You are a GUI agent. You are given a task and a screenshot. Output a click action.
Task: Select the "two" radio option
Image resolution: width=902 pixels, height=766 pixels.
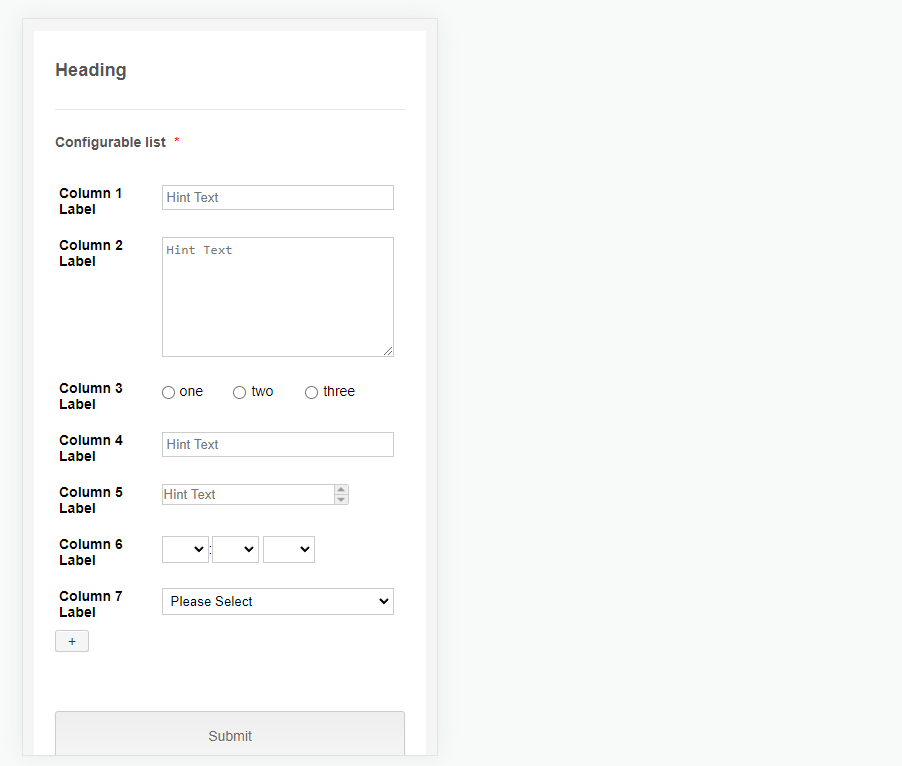point(239,392)
